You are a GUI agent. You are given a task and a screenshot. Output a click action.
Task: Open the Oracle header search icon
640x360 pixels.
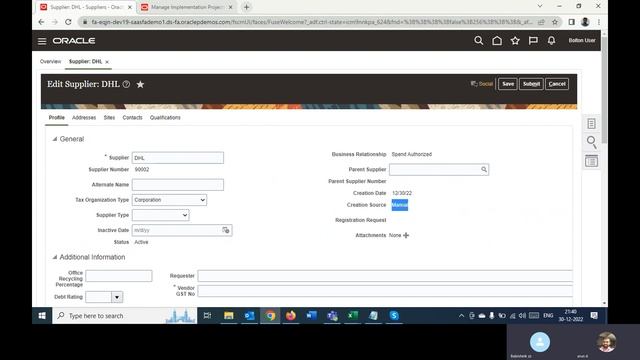tap(478, 40)
